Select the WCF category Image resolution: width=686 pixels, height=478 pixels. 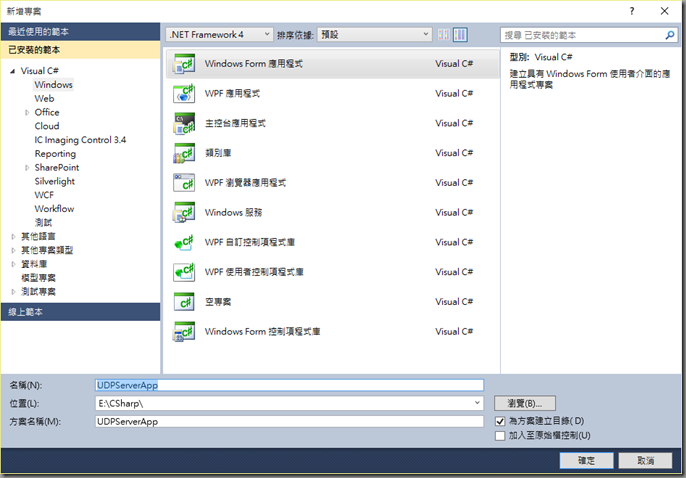click(x=44, y=195)
